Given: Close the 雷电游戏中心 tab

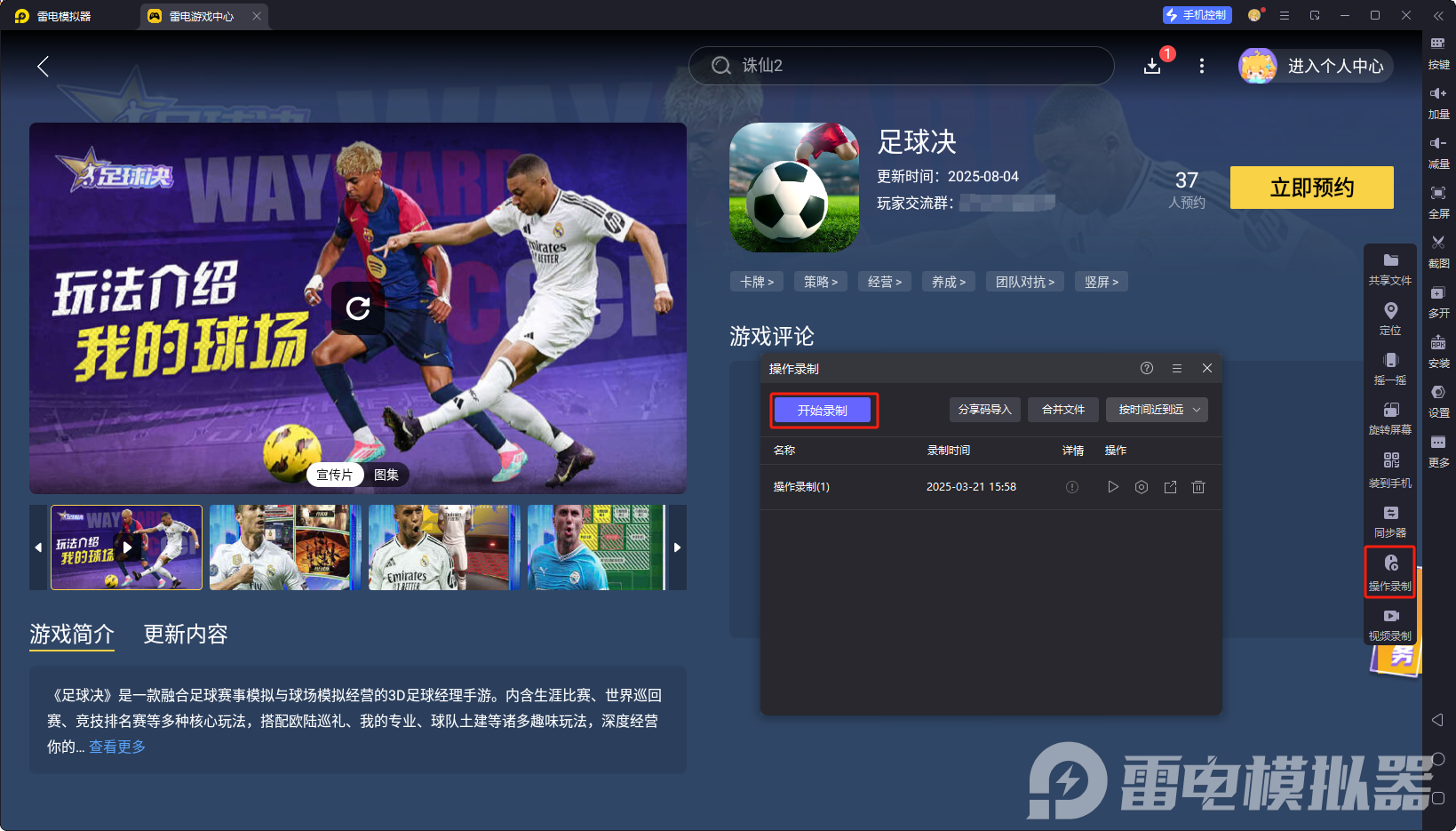Looking at the screenshot, I should [x=257, y=16].
